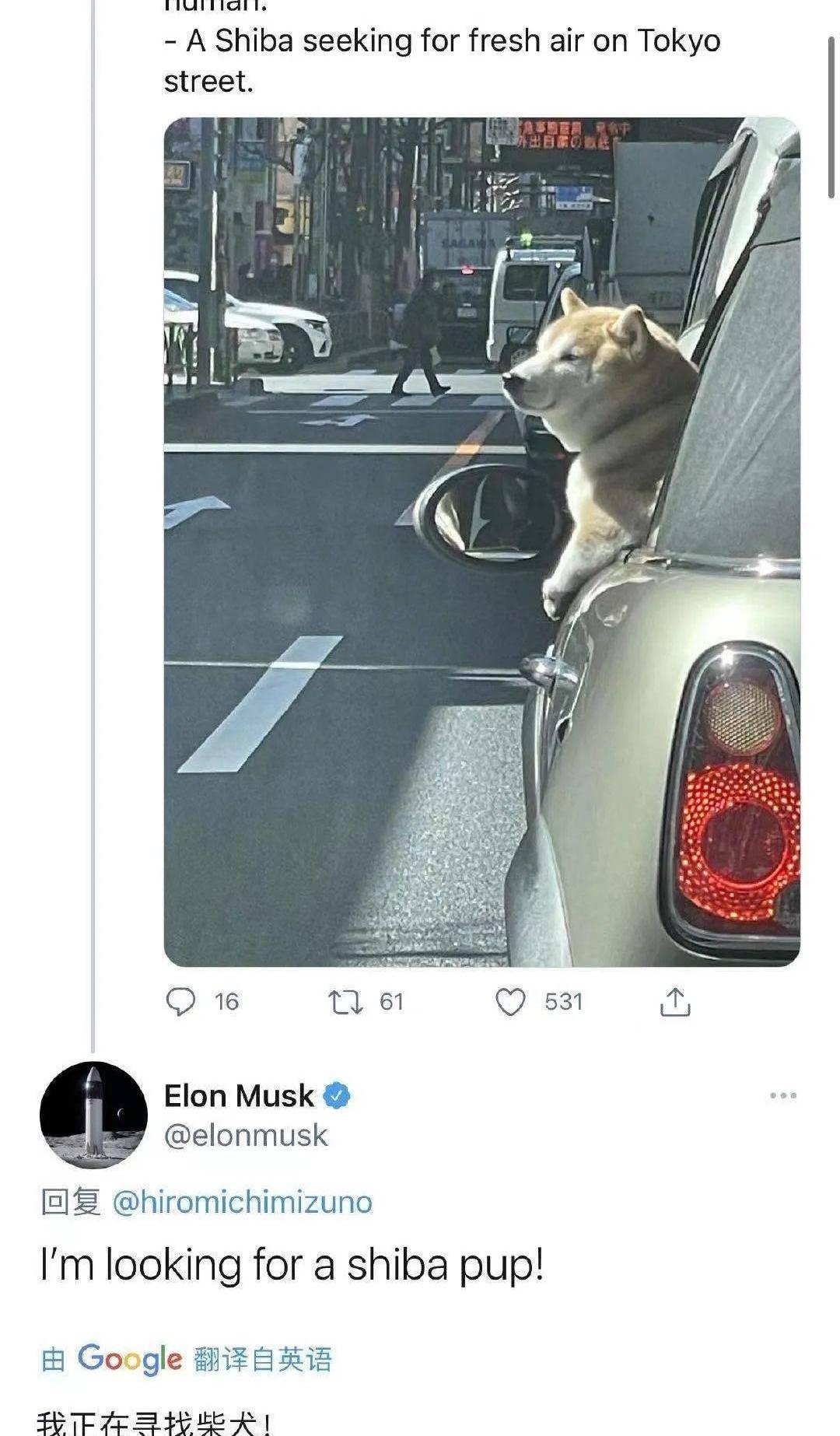The height and width of the screenshot is (1436, 840).
Task: Click the like count 531
Action: [564, 1002]
